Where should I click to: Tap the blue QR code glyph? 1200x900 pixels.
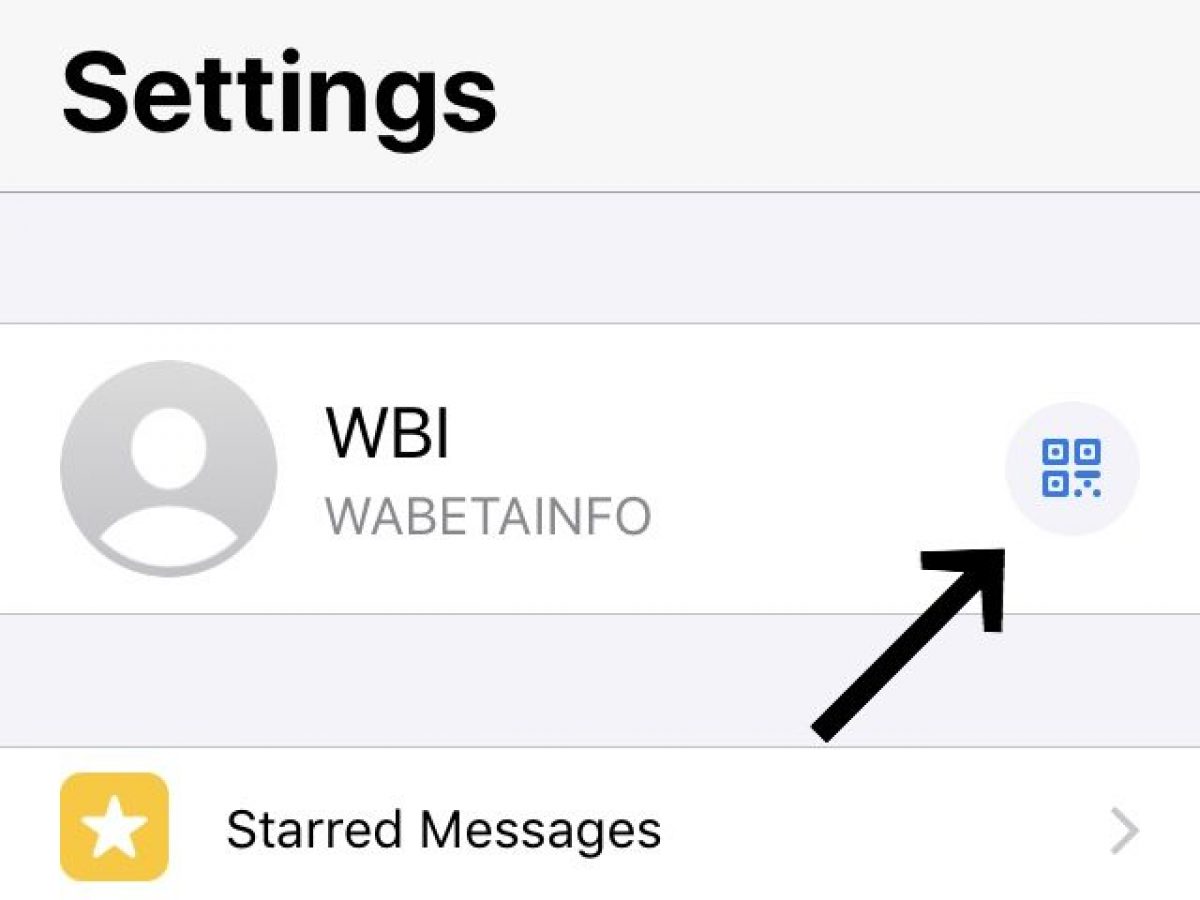[x=1072, y=468]
